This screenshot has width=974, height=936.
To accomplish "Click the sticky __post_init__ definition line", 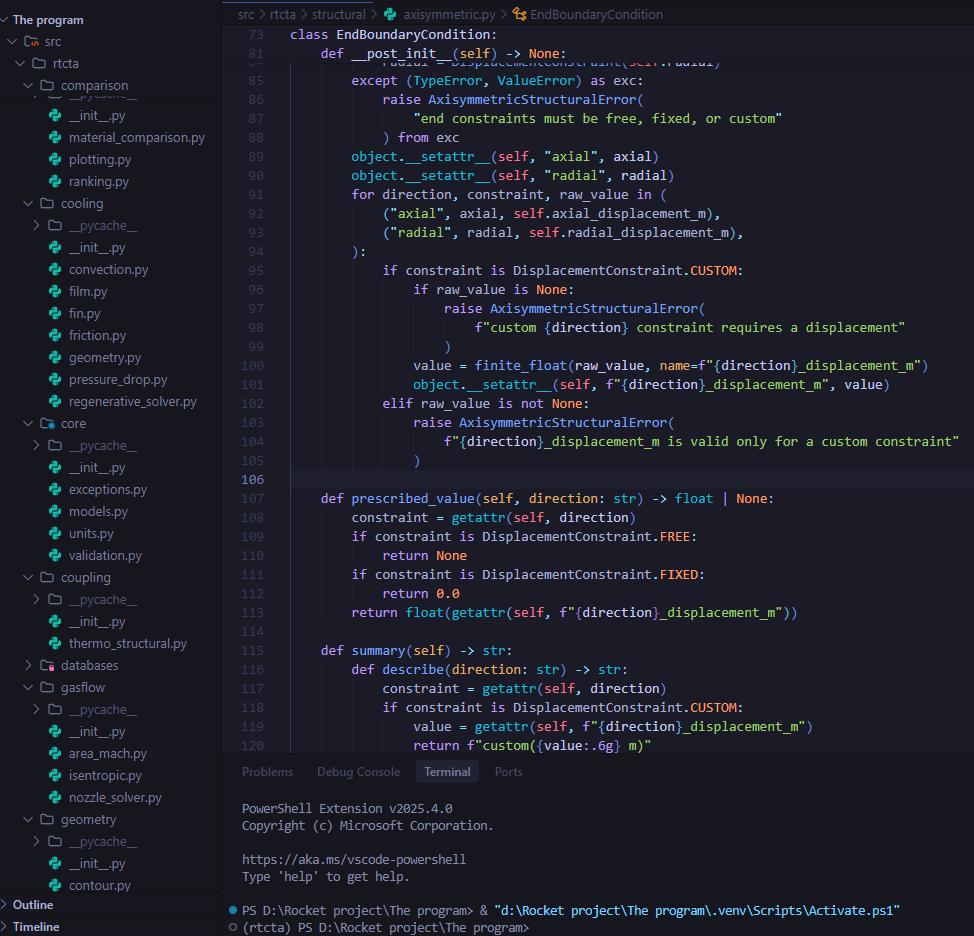I will click(x=444, y=54).
